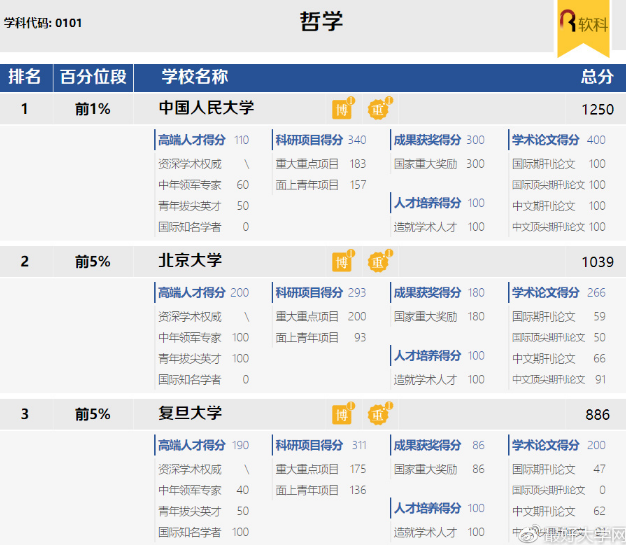Click total score 1250
This screenshot has height=545, width=626.
[597, 109]
